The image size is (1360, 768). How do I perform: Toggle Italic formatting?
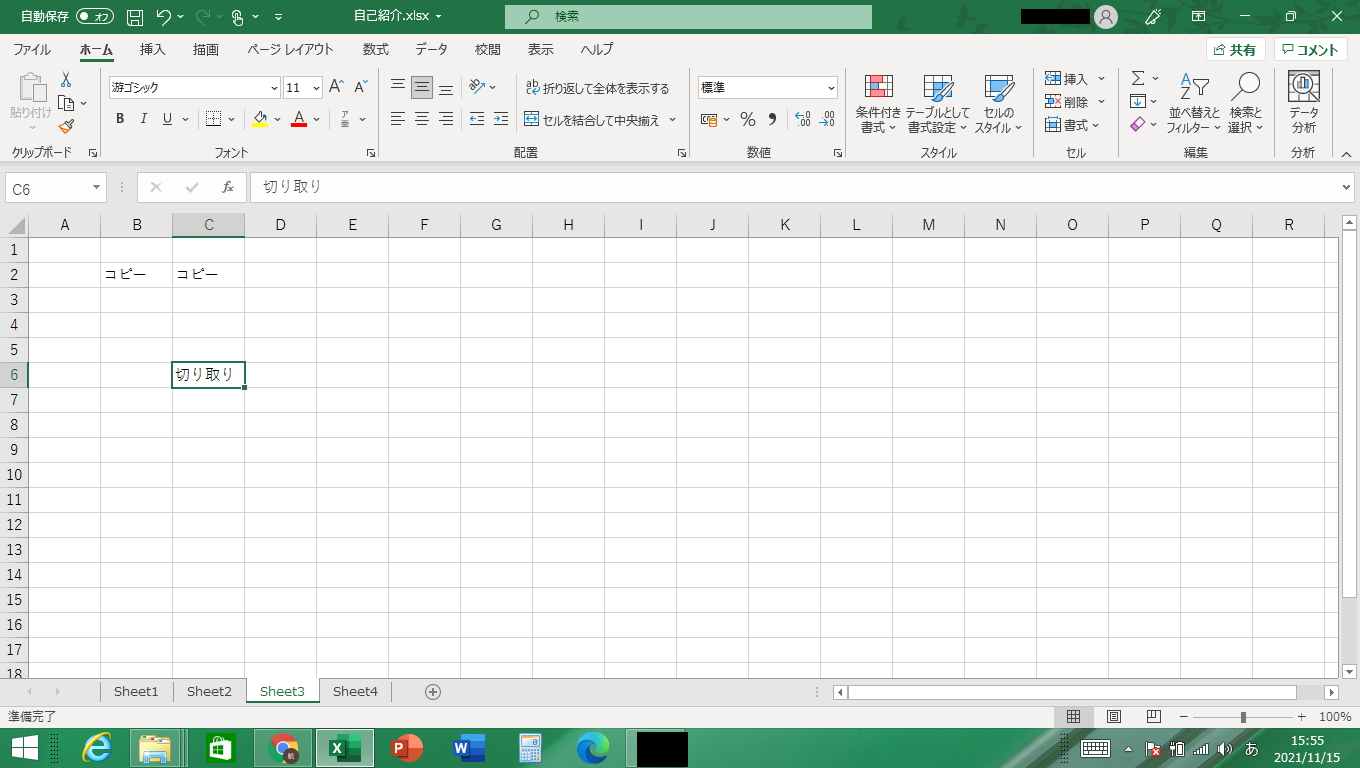tap(144, 119)
